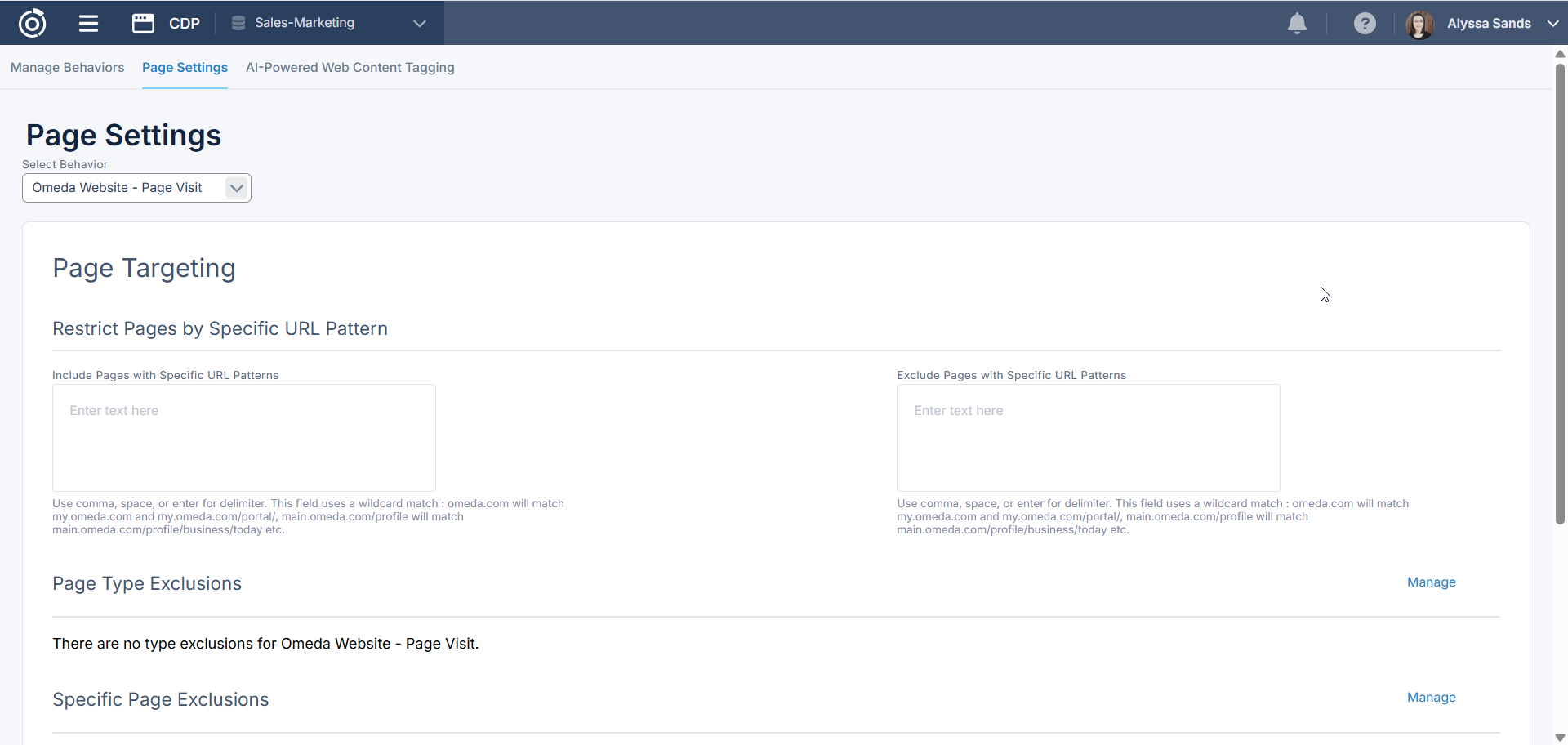The height and width of the screenshot is (745, 1568).
Task: Click the scroll down arrow
Action: coord(1560,738)
